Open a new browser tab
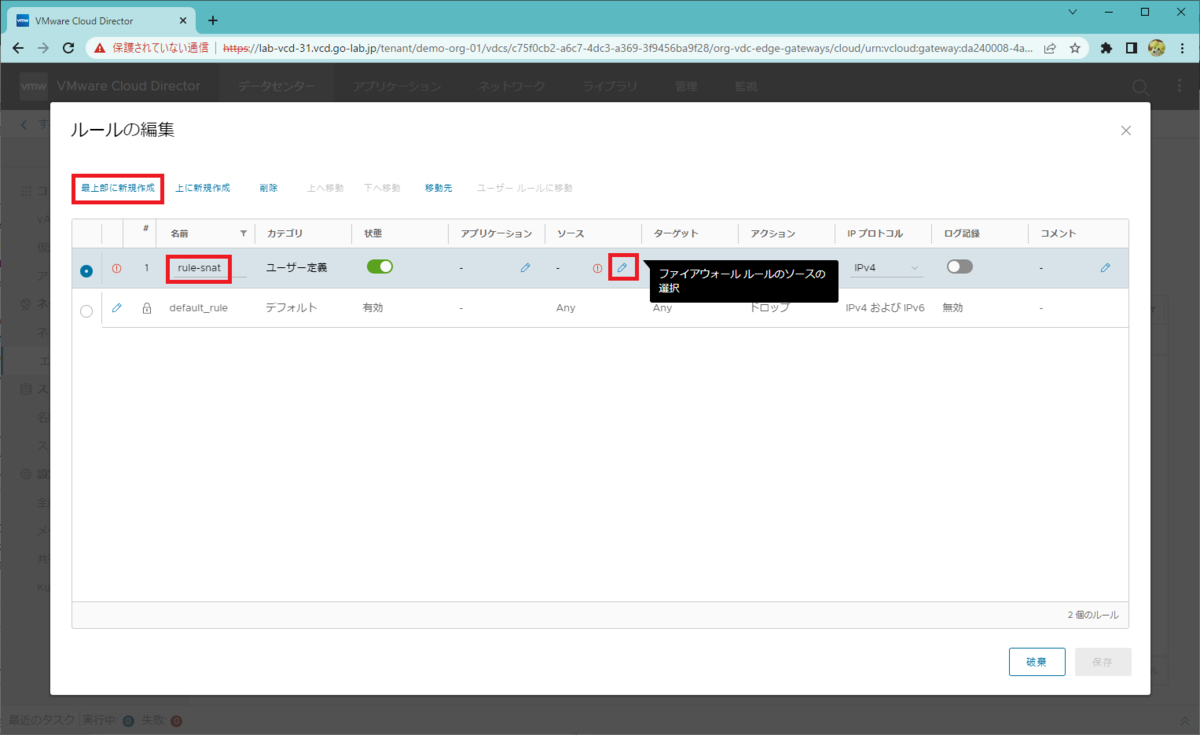1200x735 pixels. (x=213, y=20)
